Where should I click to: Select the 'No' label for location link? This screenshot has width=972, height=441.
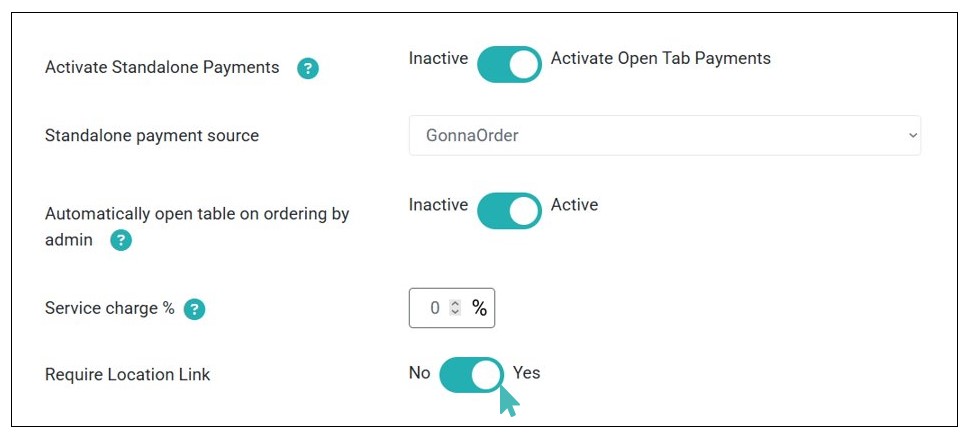pyautogui.click(x=419, y=373)
